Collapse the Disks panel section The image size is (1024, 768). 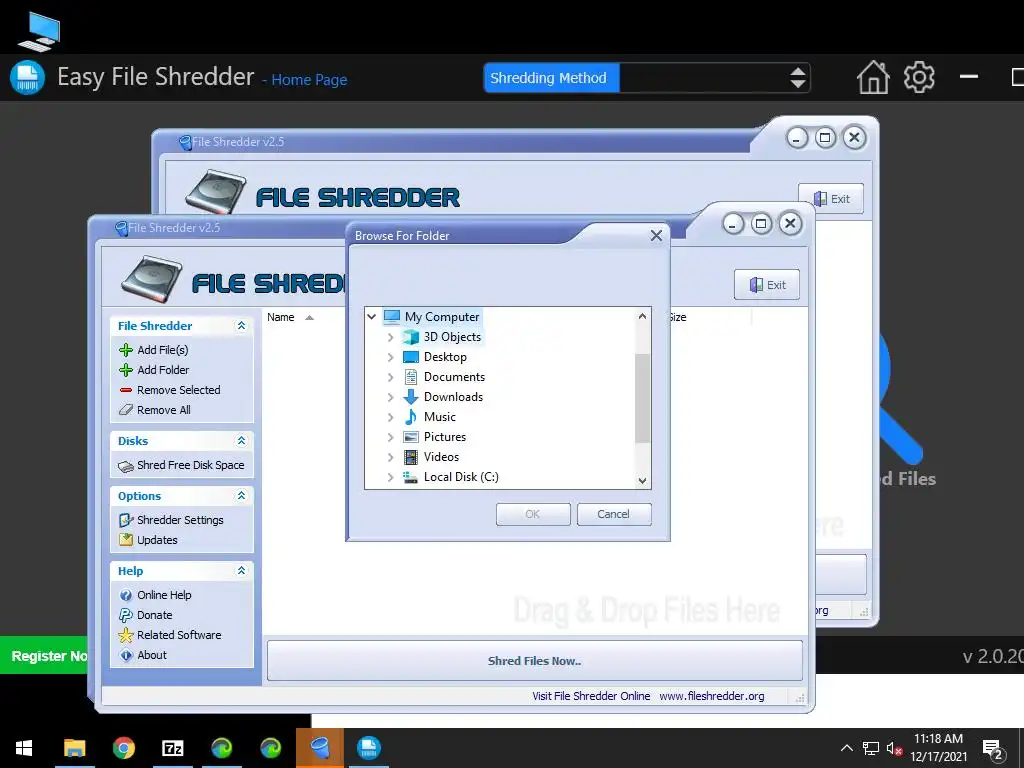click(241, 441)
